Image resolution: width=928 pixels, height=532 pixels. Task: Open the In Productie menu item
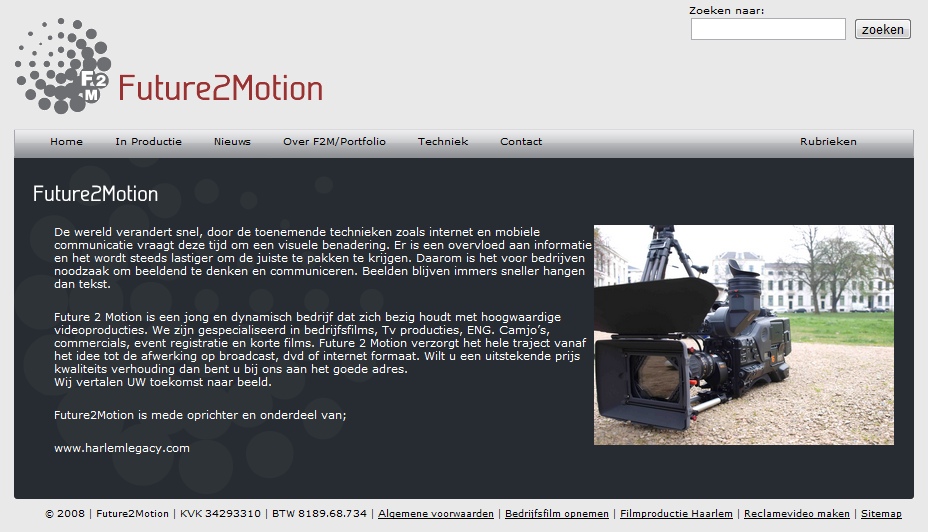point(149,141)
